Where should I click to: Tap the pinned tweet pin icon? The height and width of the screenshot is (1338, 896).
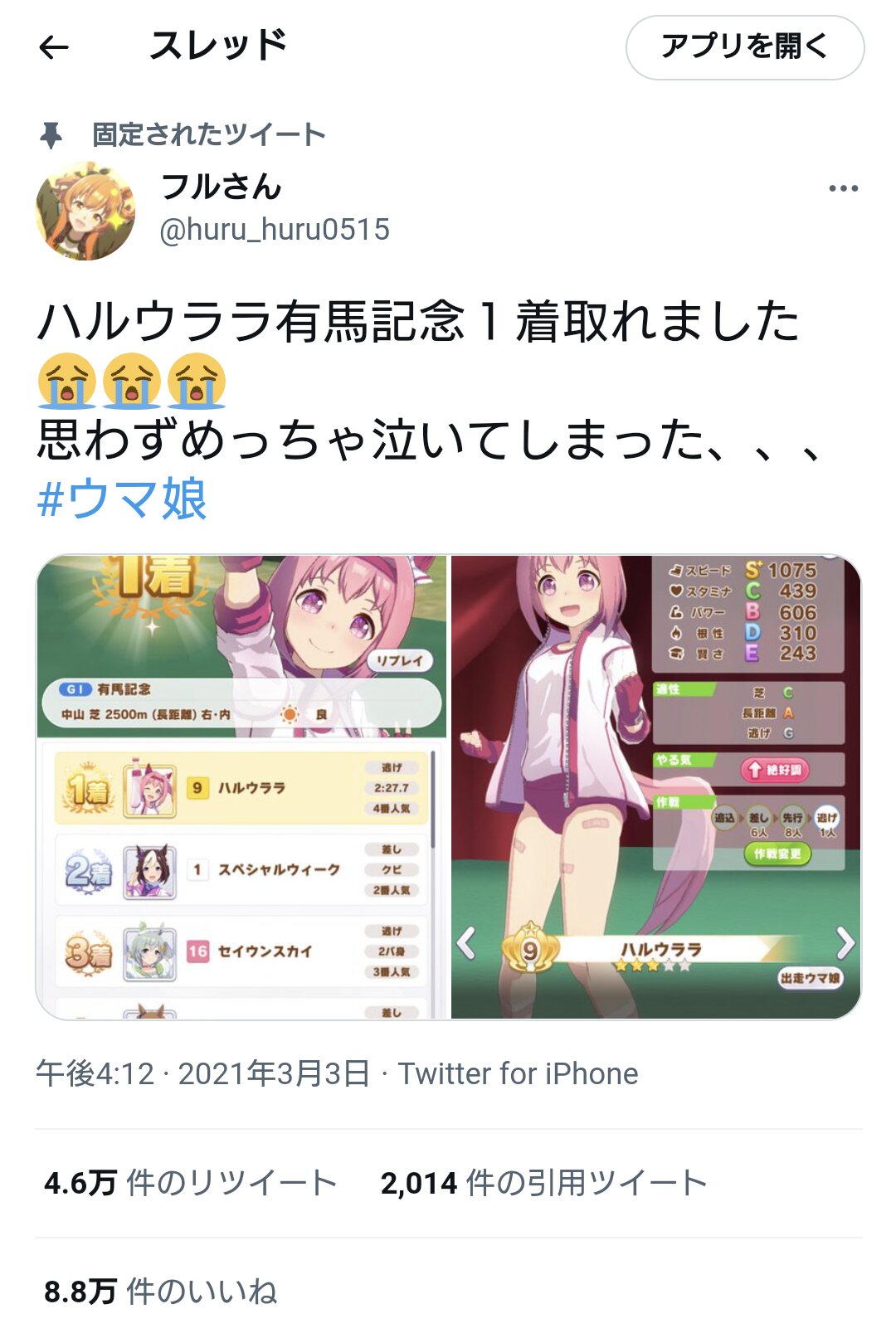point(51,134)
